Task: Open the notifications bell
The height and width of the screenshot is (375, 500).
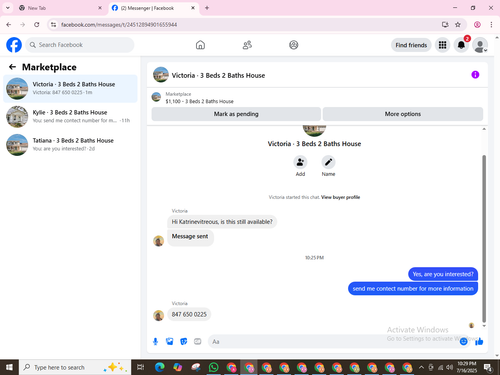Action: (461, 45)
